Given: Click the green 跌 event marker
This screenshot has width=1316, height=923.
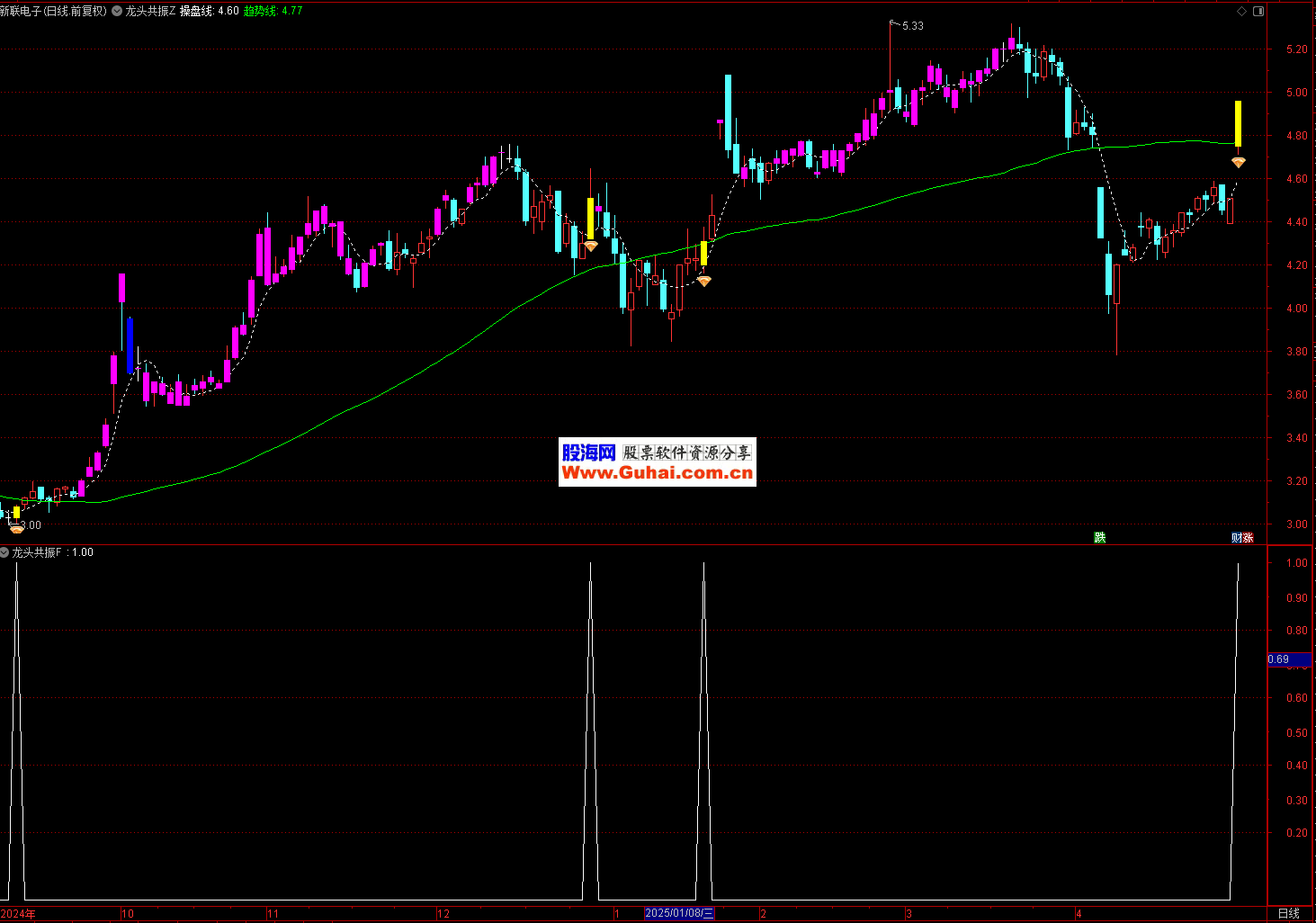Looking at the screenshot, I should [x=1099, y=537].
